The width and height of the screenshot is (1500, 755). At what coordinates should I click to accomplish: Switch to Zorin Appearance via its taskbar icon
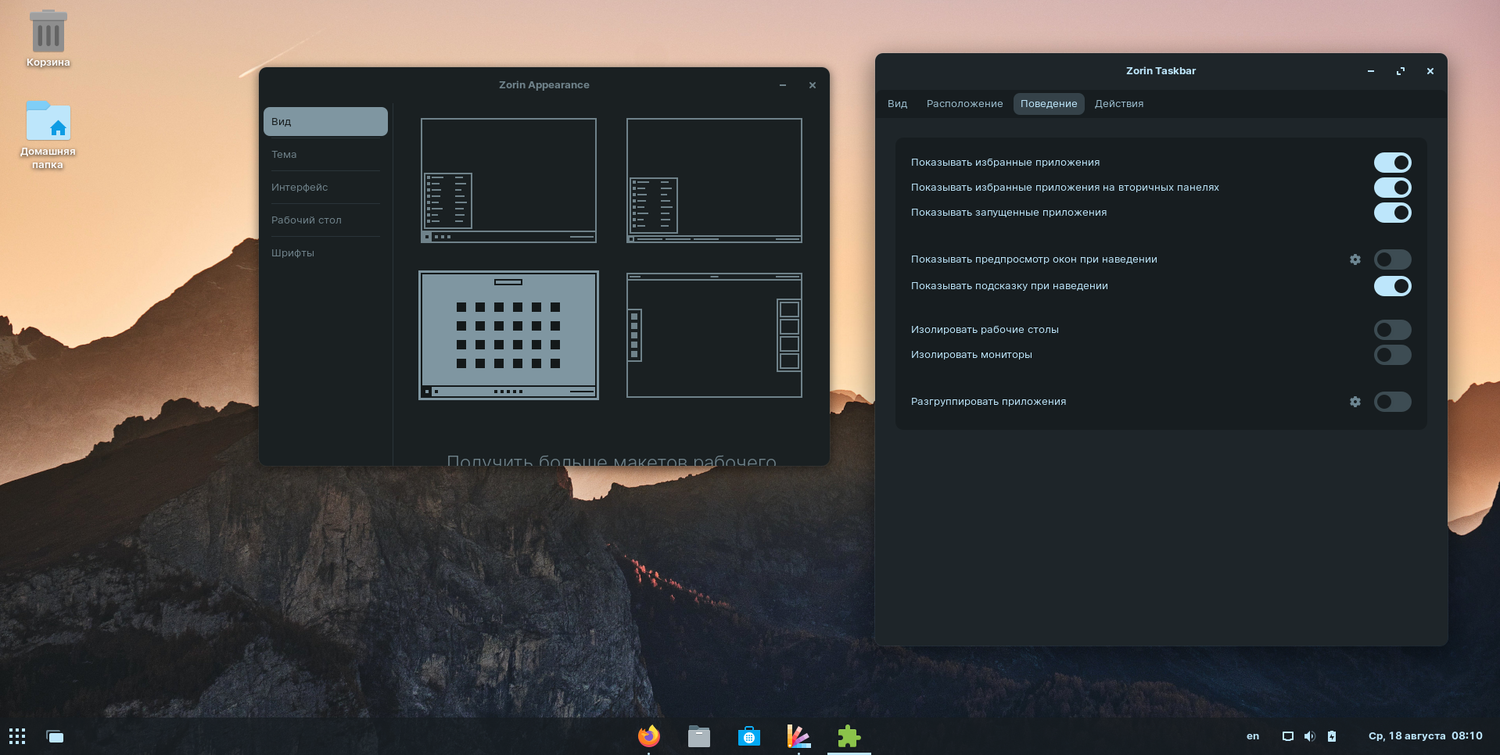click(x=798, y=736)
